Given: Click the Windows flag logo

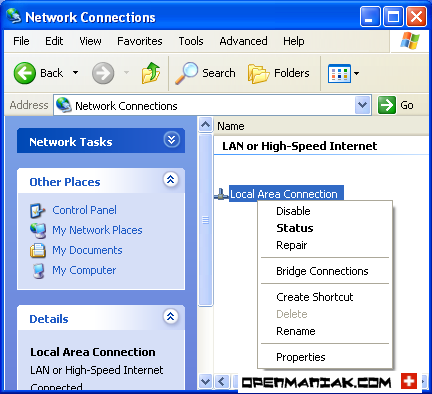Looking at the screenshot, I should click(410, 41).
